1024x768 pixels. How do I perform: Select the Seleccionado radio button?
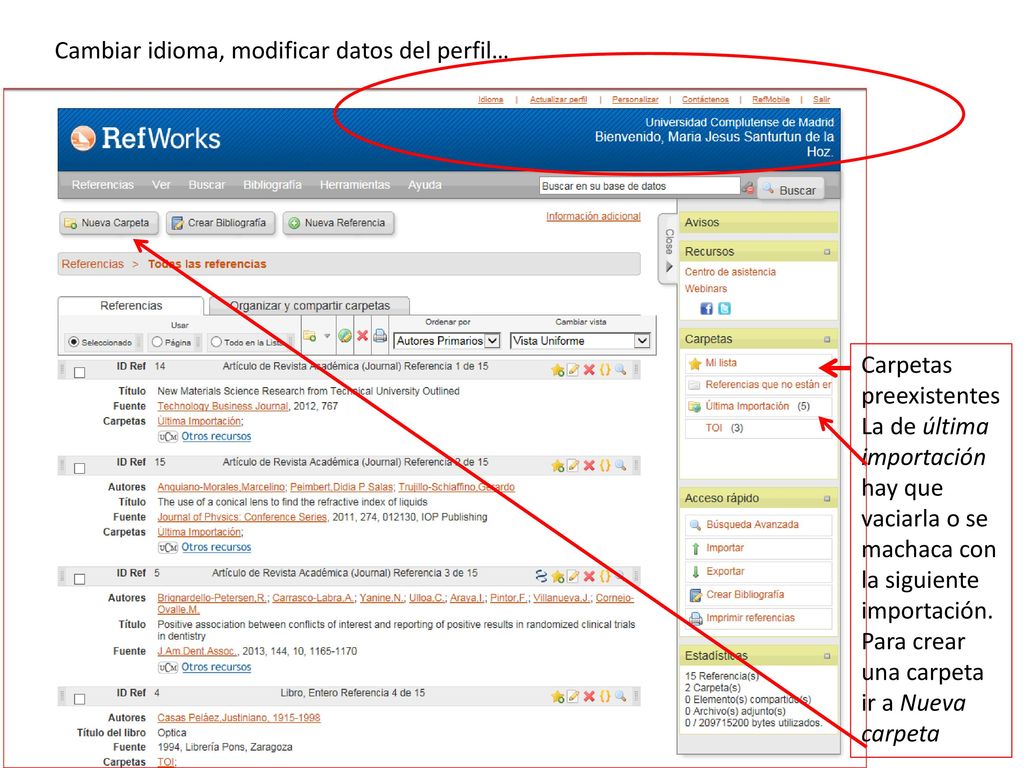[x=74, y=342]
